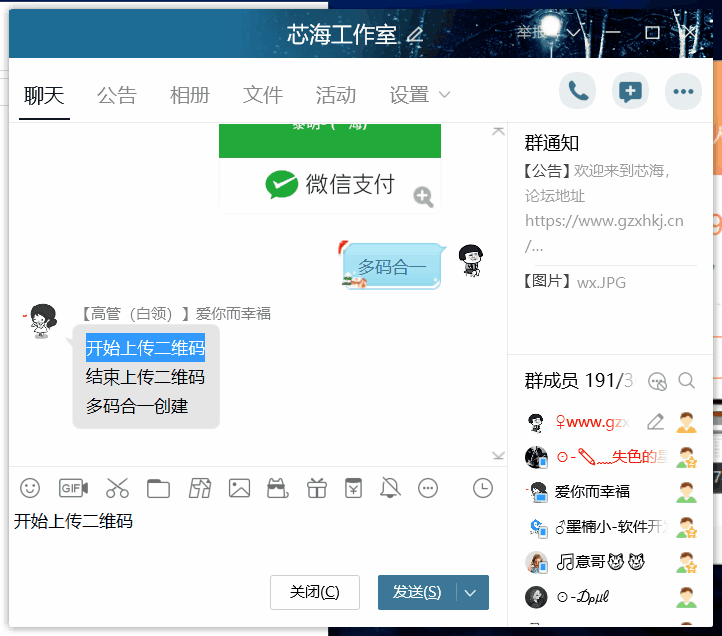Open more toolbar features circle-dots icon
722x636 pixels.
click(x=428, y=488)
